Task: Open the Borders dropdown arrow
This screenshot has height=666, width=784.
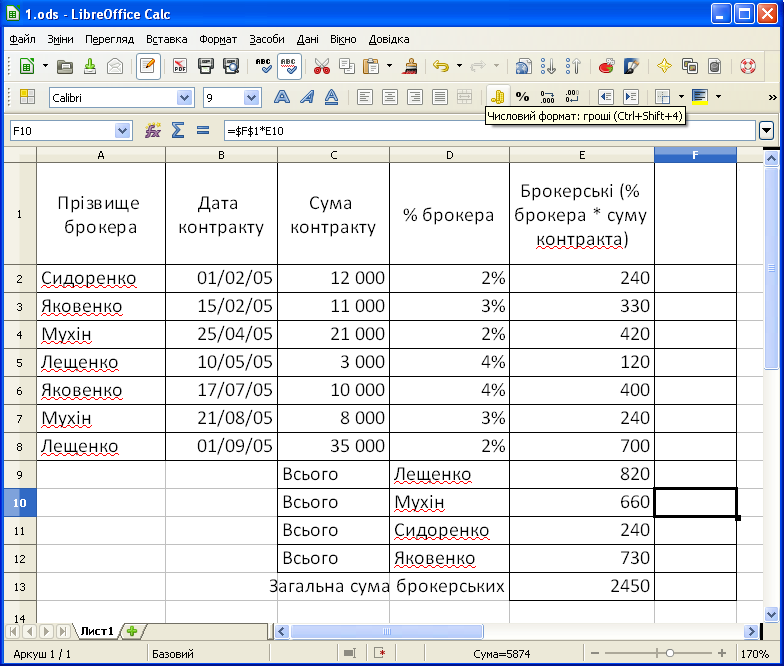Action: pos(681,97)
